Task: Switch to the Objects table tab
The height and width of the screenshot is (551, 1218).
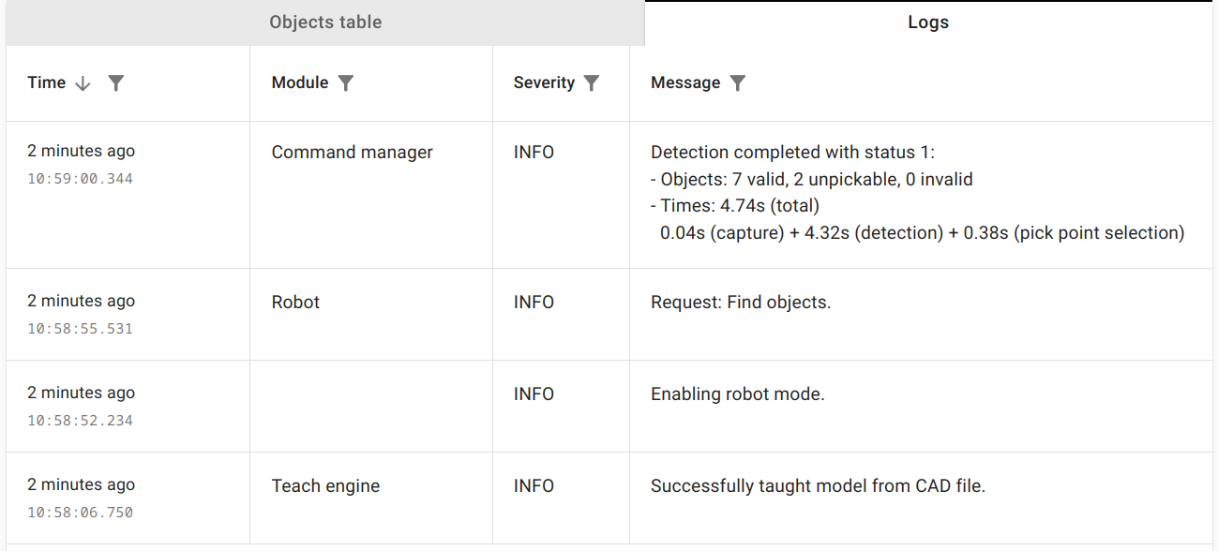Action: pos(325,22)
